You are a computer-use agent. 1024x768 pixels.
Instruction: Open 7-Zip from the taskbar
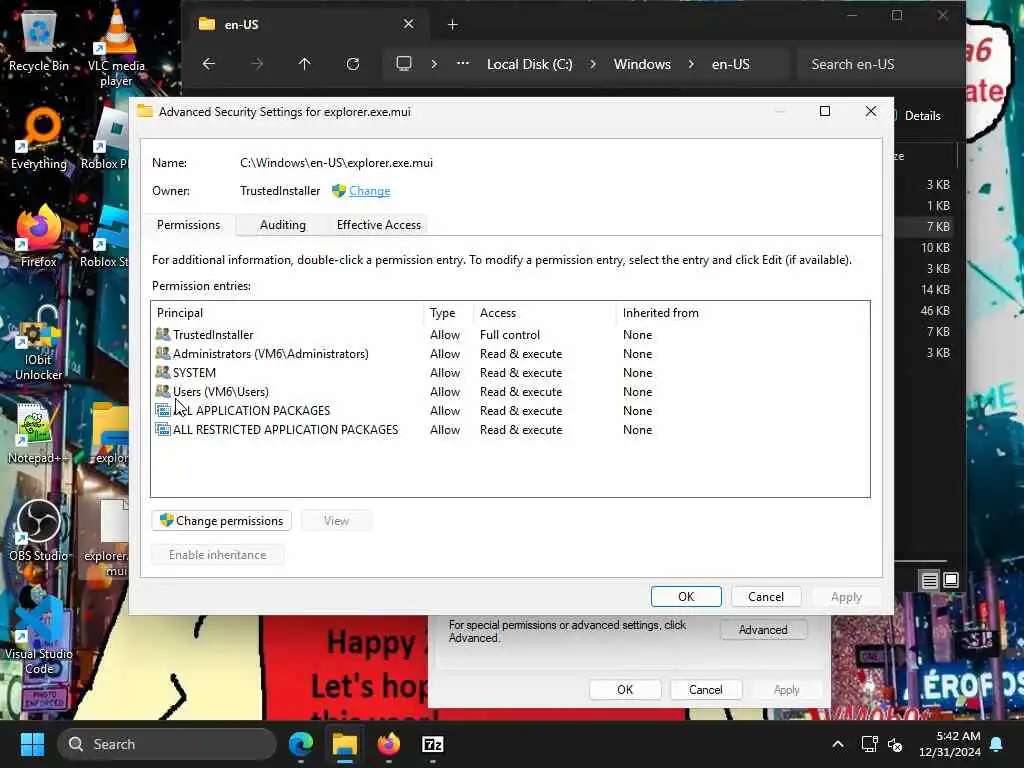pyautogui.click(x=432, y=744)
